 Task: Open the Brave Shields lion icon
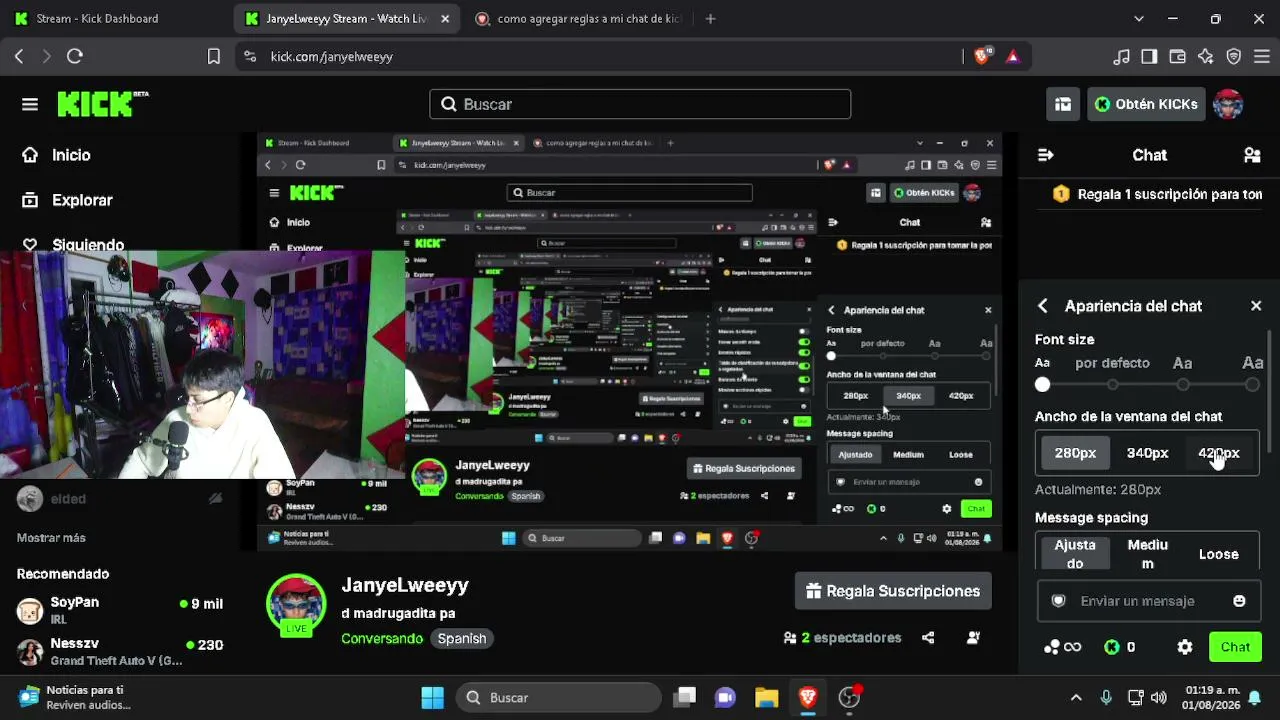(x=981, y=57)
